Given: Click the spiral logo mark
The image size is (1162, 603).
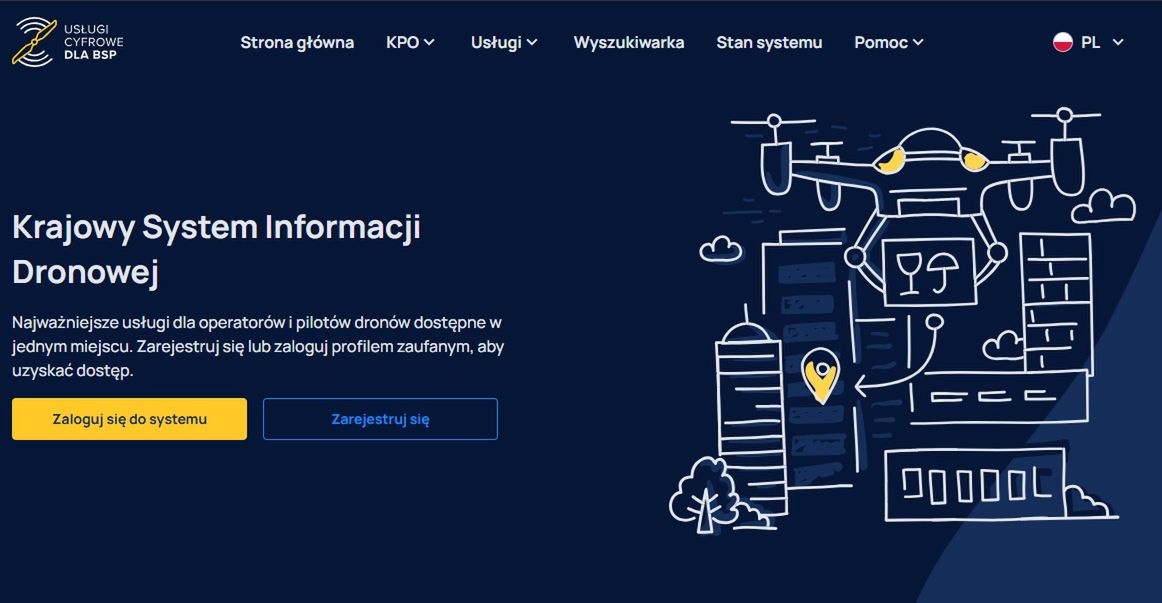Looking at the screenshot, I should 33,40.
